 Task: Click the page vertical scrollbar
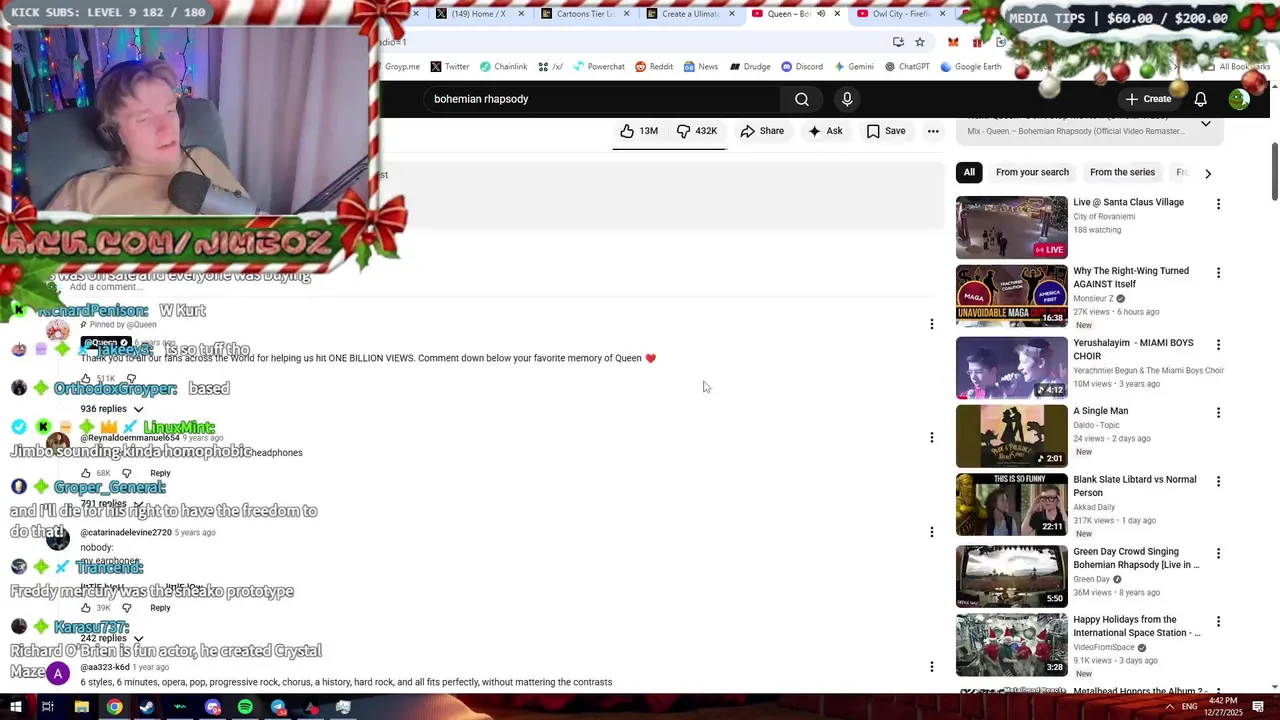pyautogui.click(x=1274, y=170)
